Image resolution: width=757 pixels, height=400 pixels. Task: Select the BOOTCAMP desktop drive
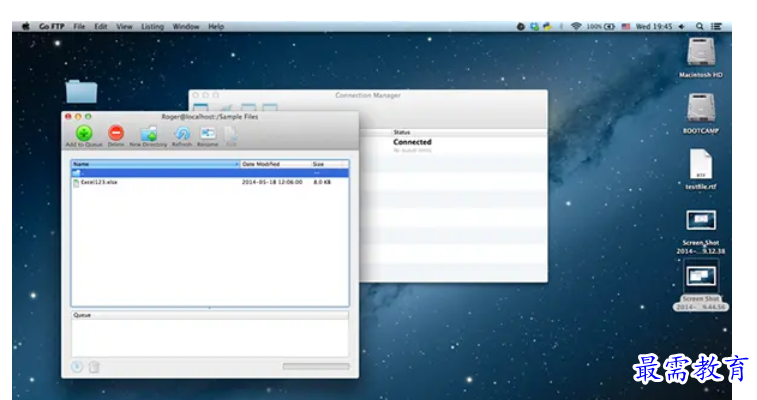click(701, 113)
